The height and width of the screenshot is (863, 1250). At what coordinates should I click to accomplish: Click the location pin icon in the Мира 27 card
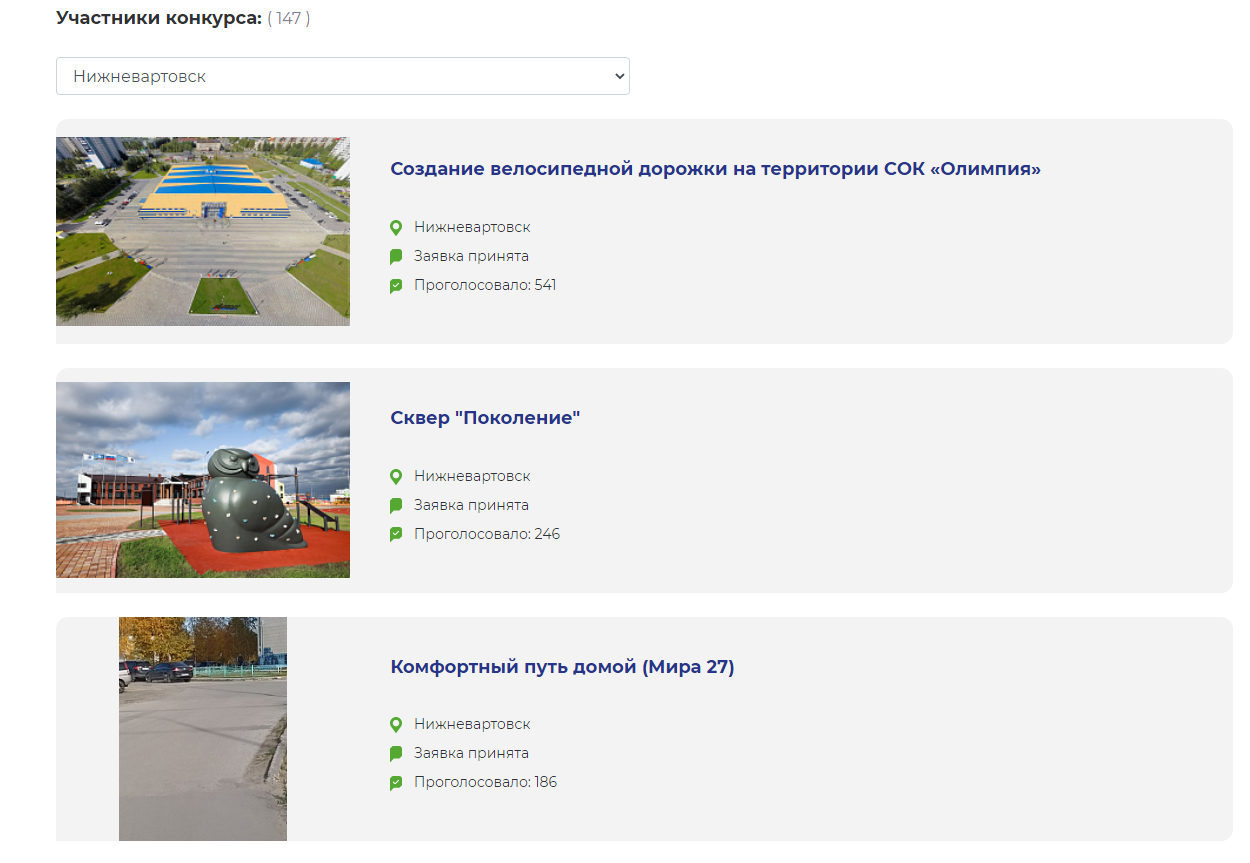tap(396, 725)
